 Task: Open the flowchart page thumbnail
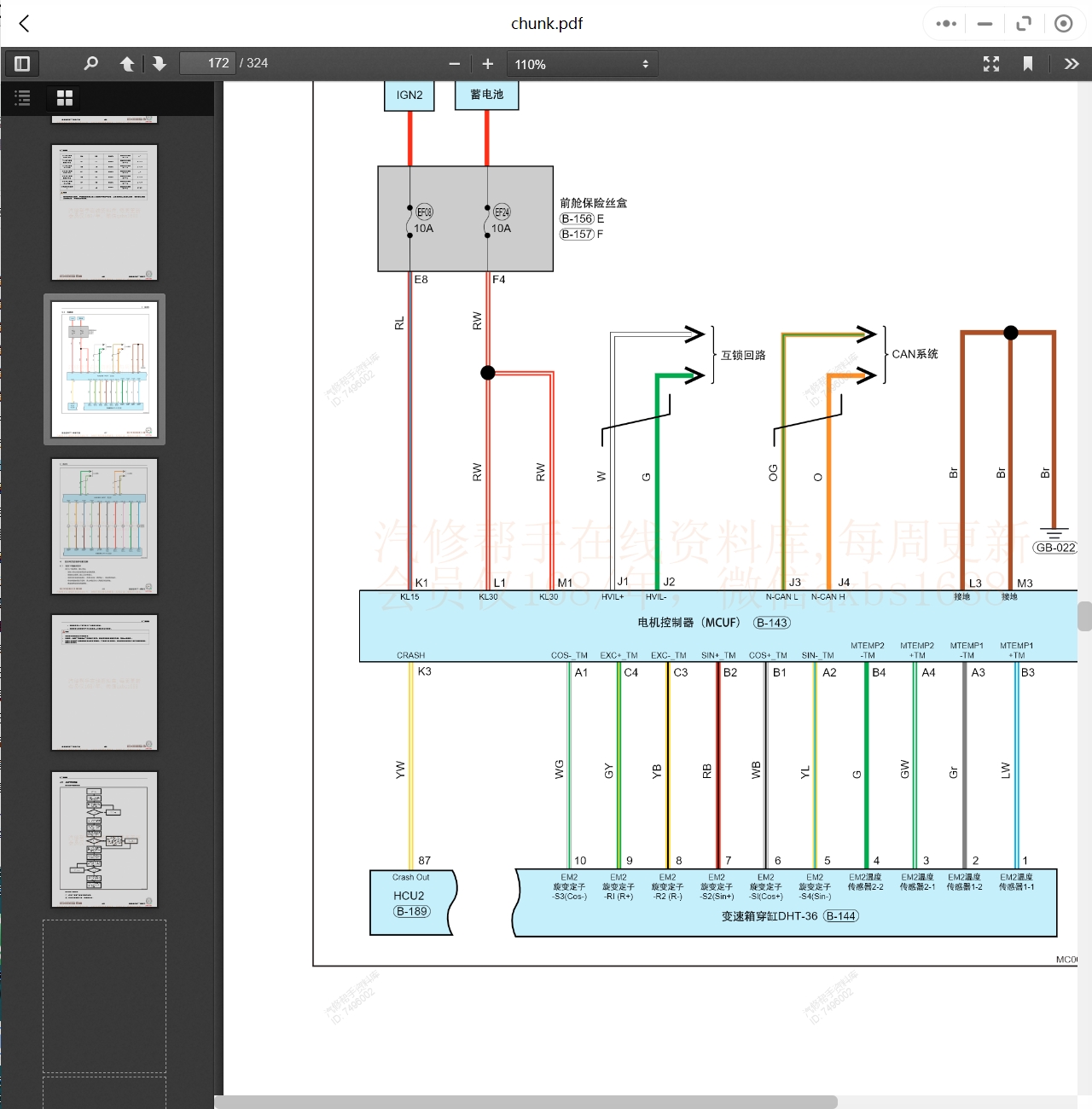pyautogui.click(x=105, y=839)
